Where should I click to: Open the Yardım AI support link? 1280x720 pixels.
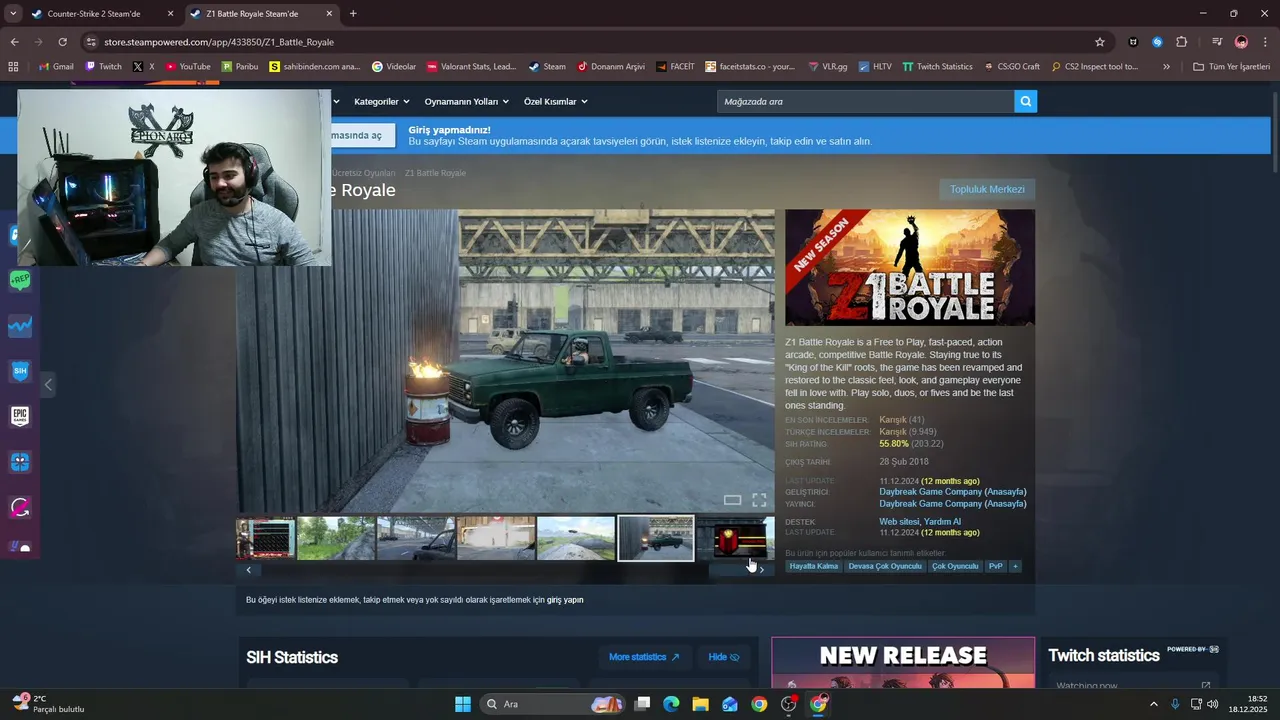(942, 522)
